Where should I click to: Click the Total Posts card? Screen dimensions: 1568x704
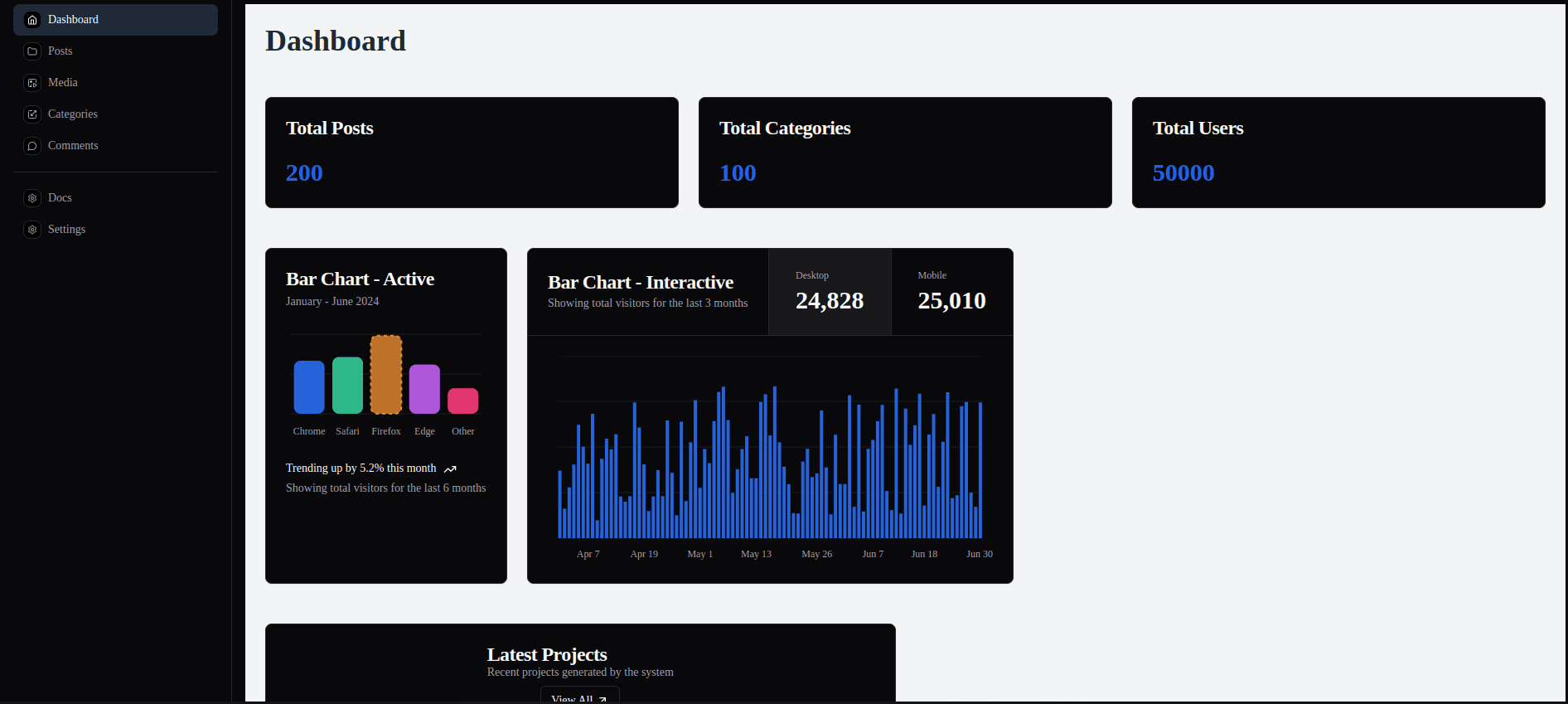pos(472,153)
